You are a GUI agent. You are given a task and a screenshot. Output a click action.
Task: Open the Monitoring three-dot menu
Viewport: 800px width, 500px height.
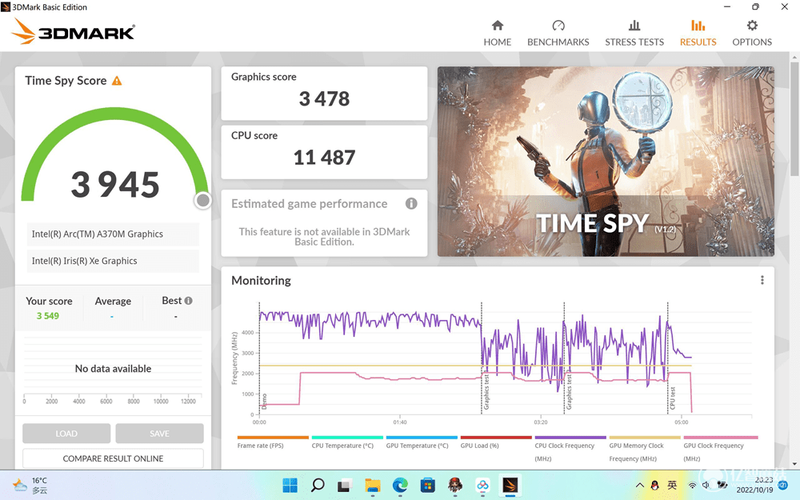[x=762, y=280]
